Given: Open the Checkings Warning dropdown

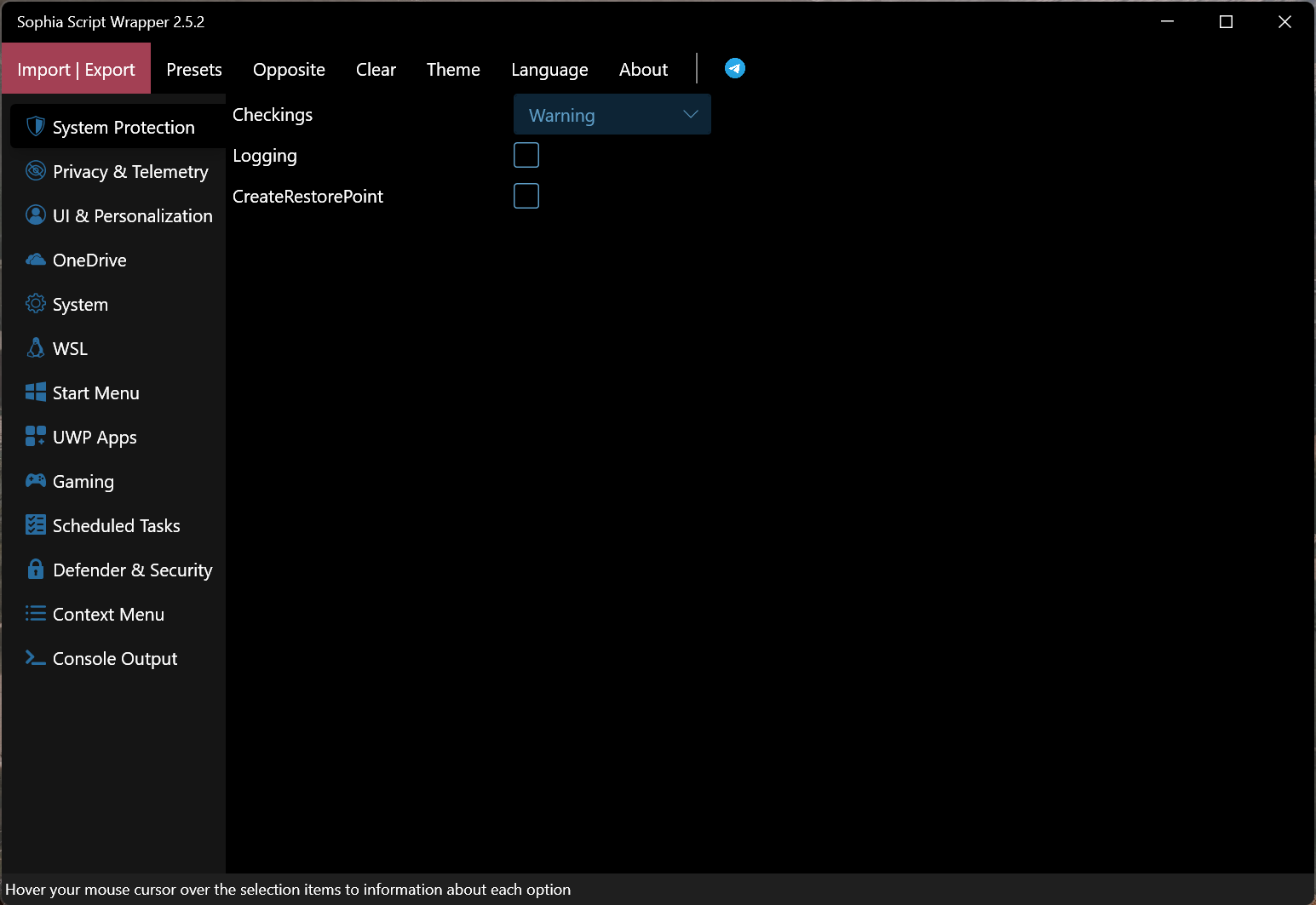Looking at the screenshot, I should pyautogui.click(x=612, y=115).
